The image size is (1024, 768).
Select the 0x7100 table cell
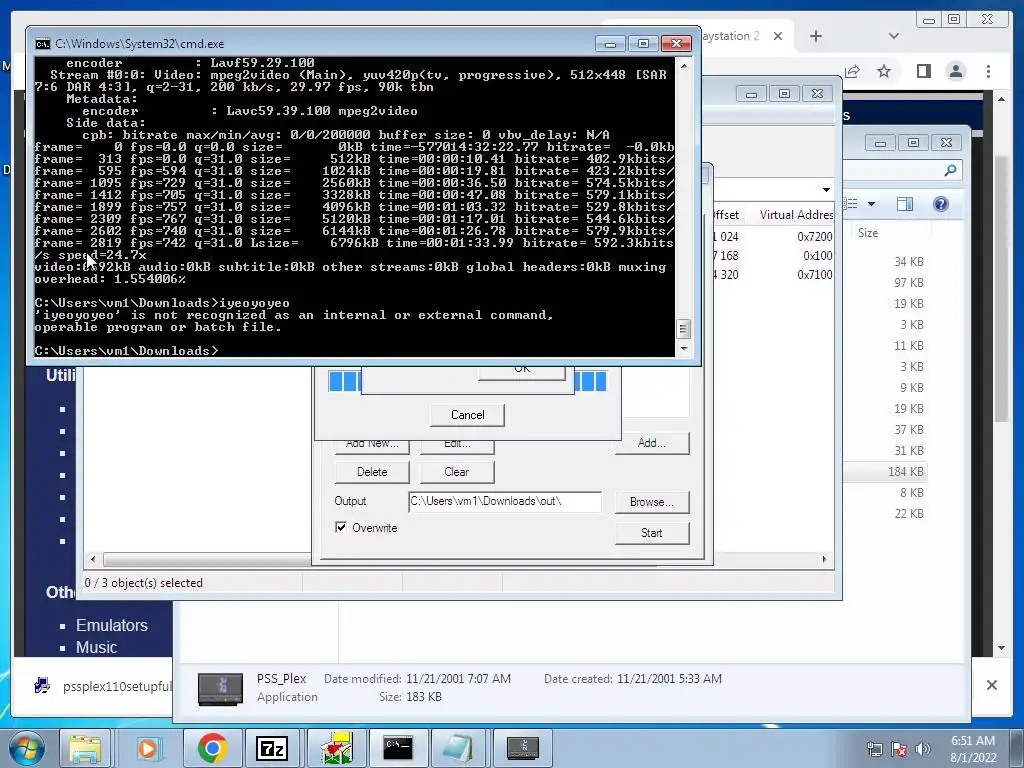[x=814, y=274]
